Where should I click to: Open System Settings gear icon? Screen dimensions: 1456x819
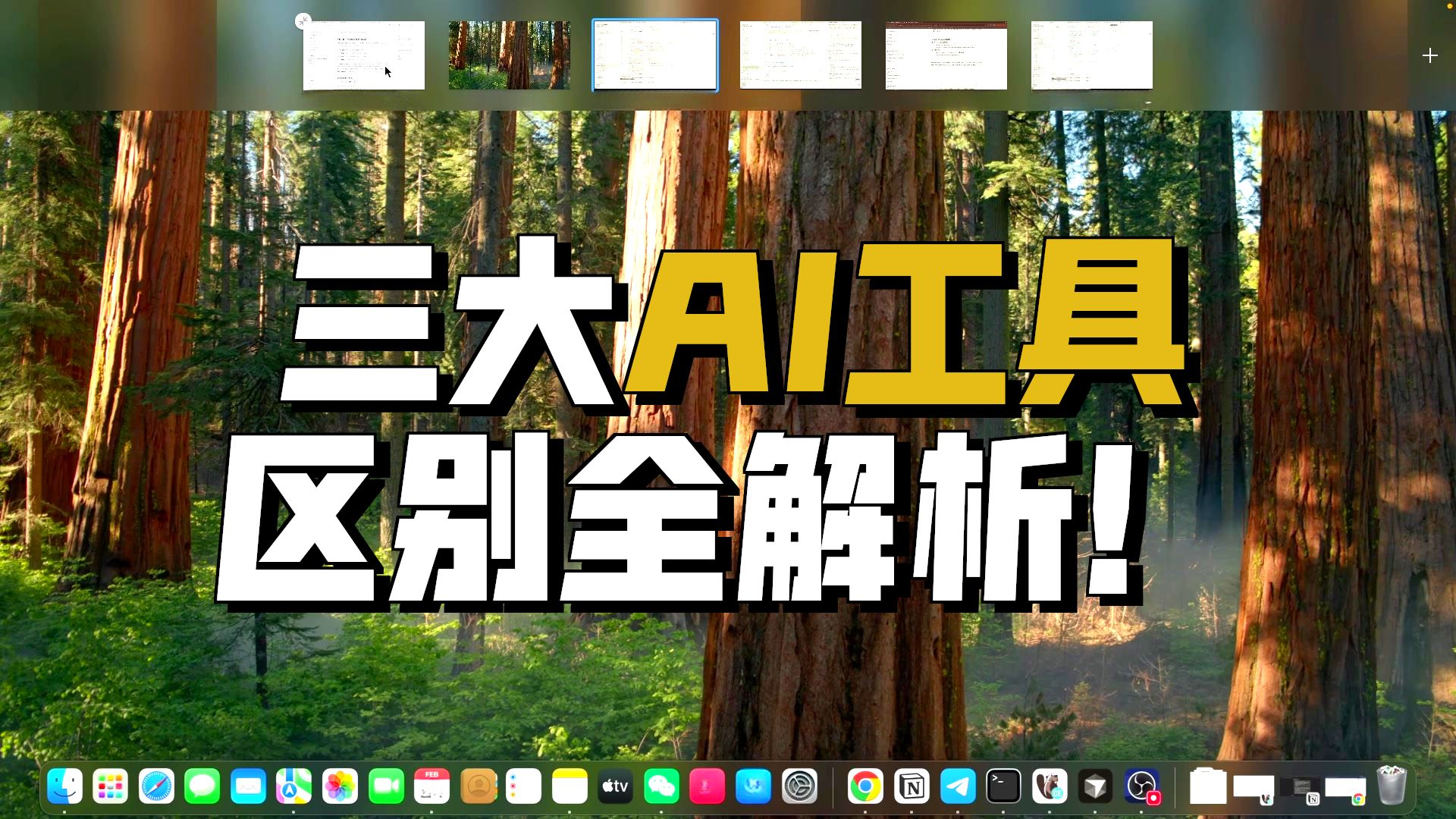point(799,787)
